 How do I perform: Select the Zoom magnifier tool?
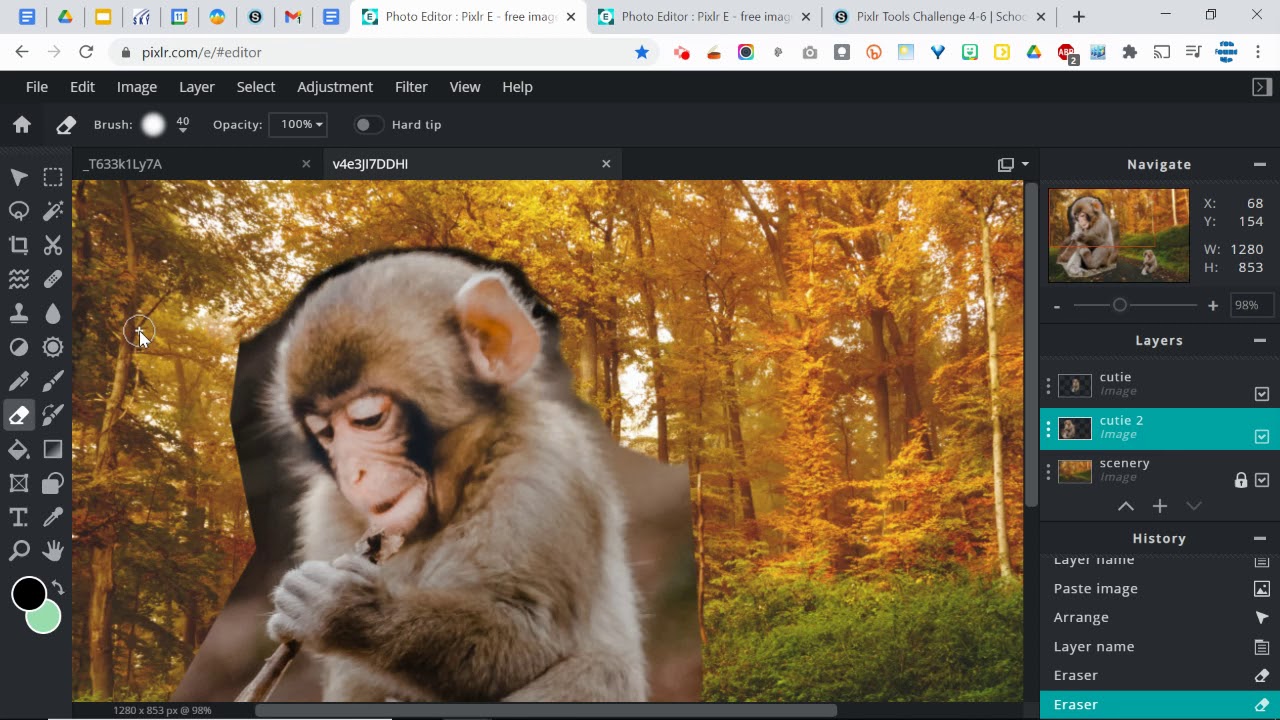19,551
